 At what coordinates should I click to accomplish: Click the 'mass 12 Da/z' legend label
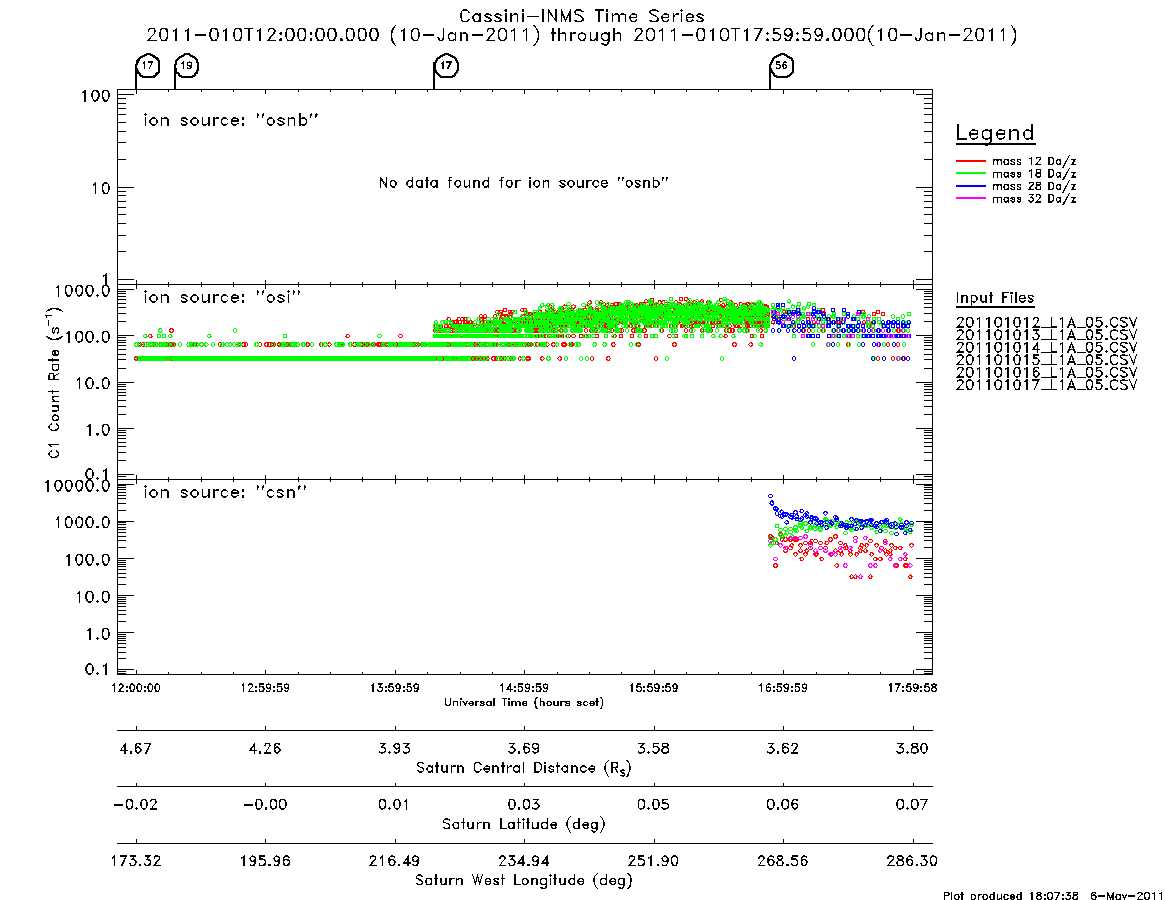pos(1034,161)
